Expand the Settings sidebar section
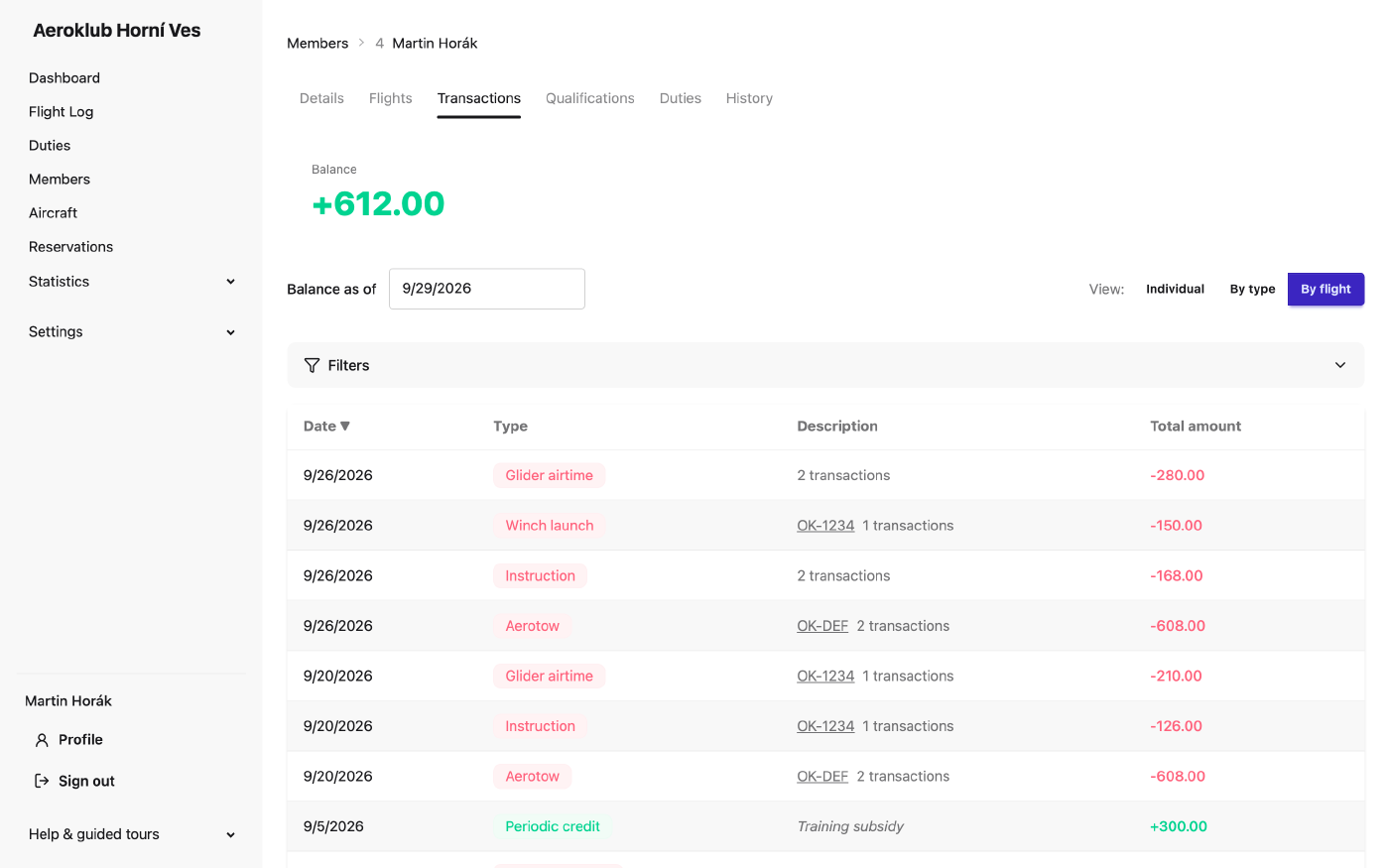1389x868 pixels. pyautogui.click(x=230, y=332)
